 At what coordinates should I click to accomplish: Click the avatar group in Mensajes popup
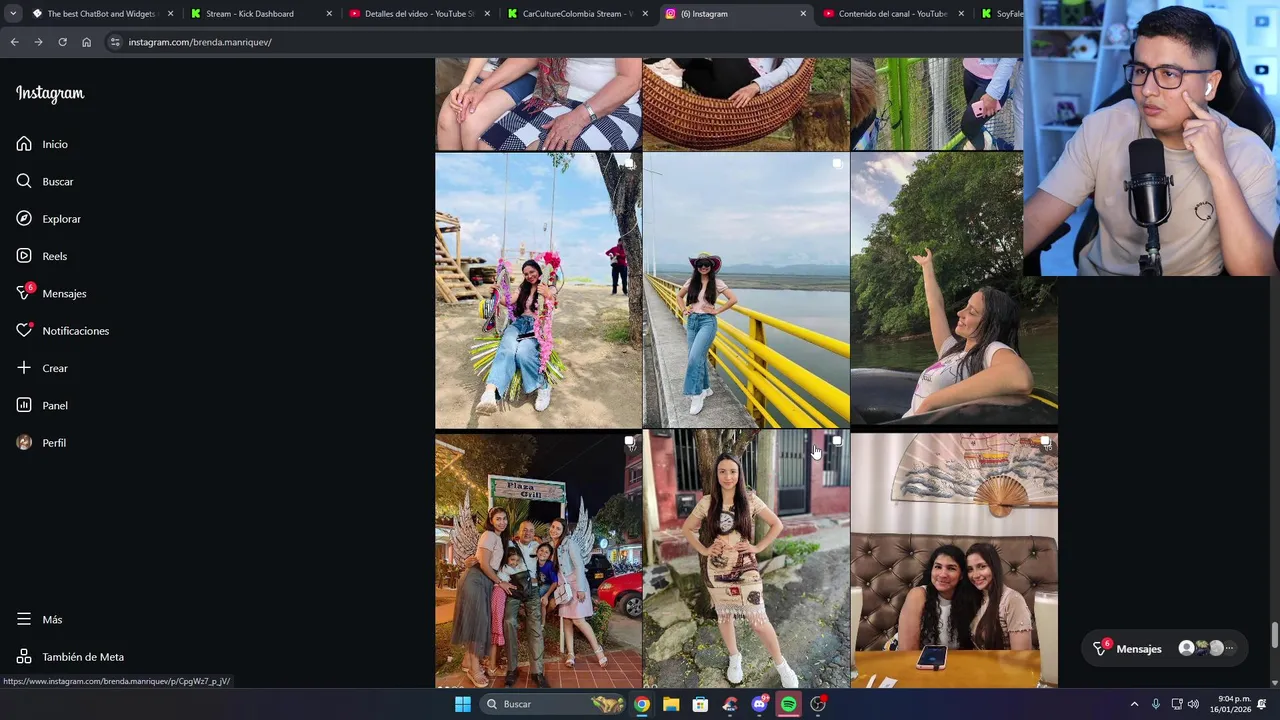coord(1208,648)
